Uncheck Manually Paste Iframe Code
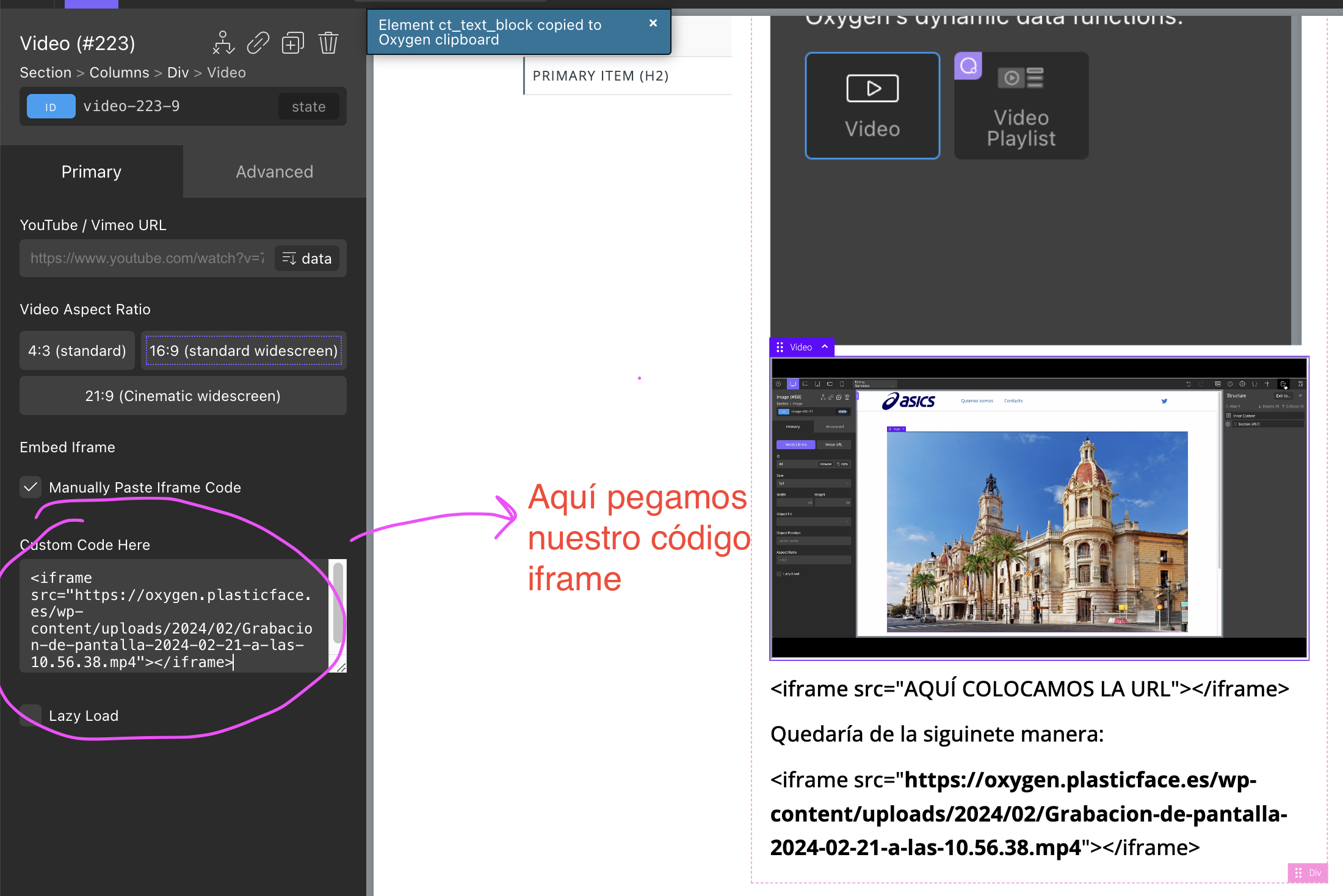 click(x=31, y=487)
